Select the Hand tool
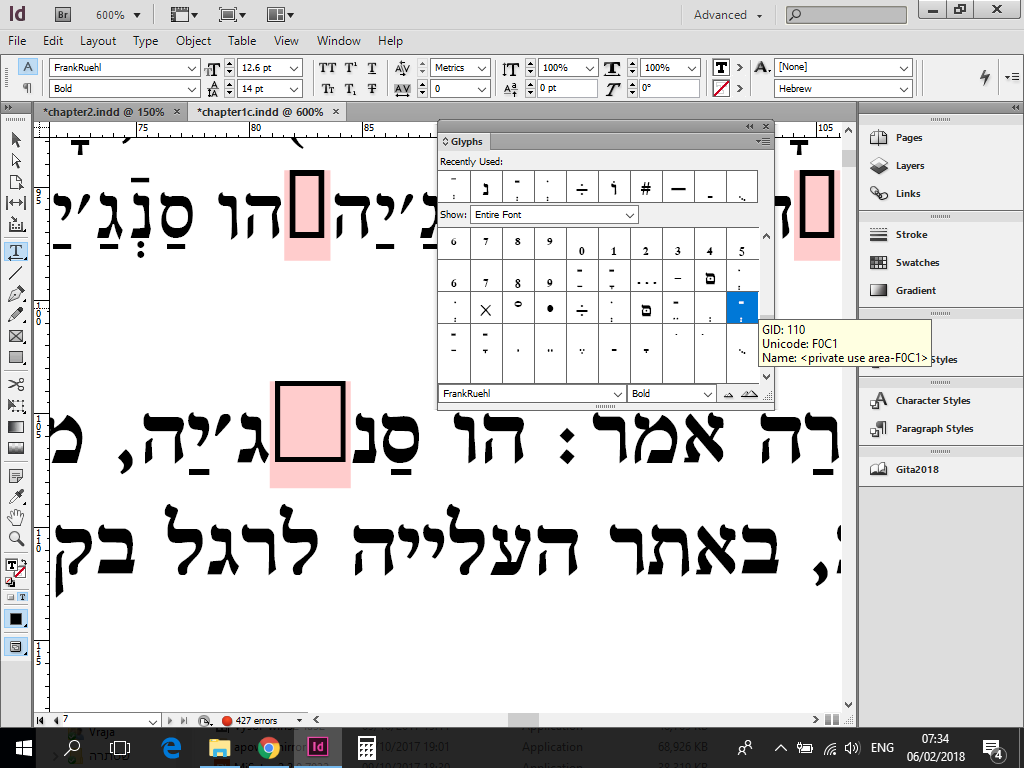The image size is (1024, 768). (x=16, y=518)
